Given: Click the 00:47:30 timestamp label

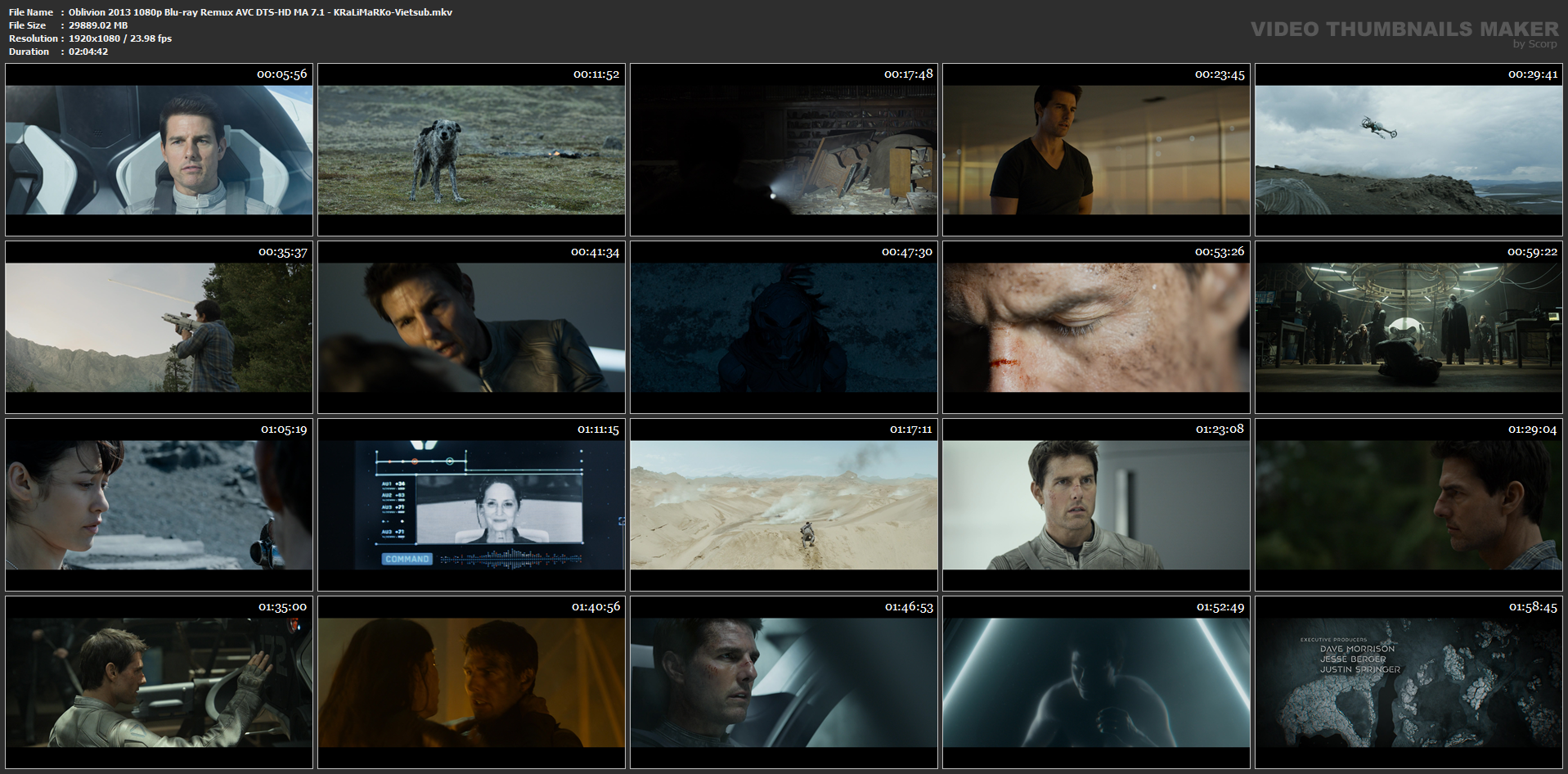Looking at the screenshot, I should tap(907, 252).
